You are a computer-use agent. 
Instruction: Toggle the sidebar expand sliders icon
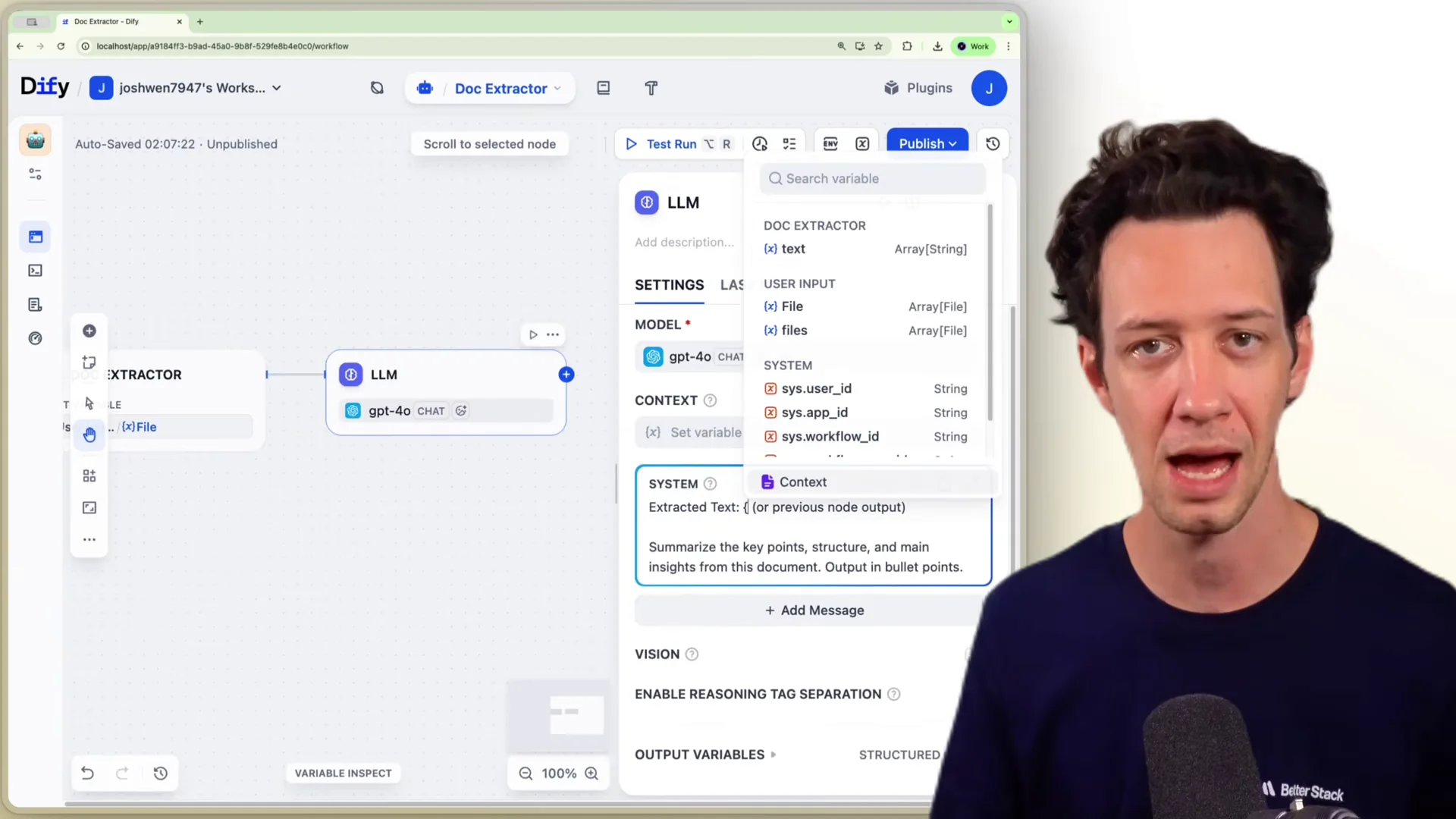pyautogui.click(x=35, y=174)
